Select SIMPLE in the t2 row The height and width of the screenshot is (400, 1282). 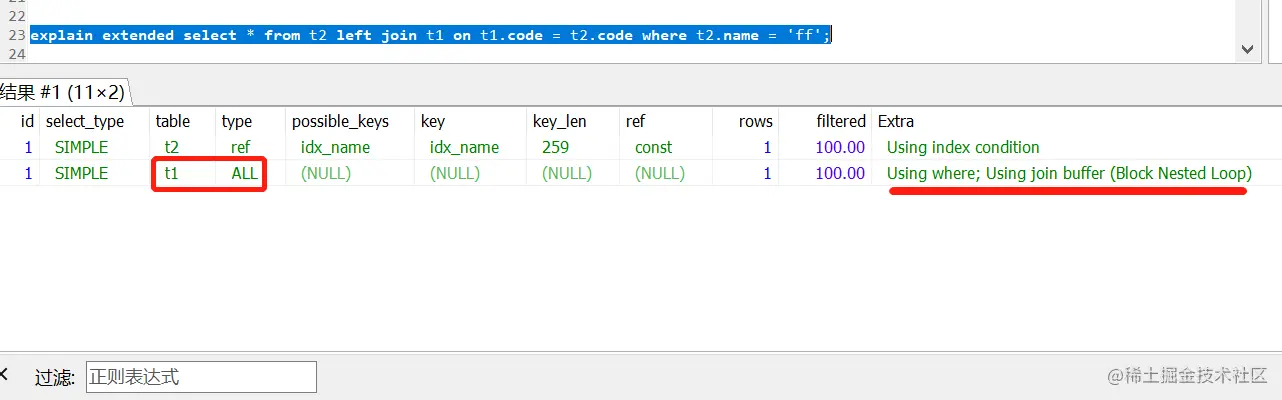[83, 147]
